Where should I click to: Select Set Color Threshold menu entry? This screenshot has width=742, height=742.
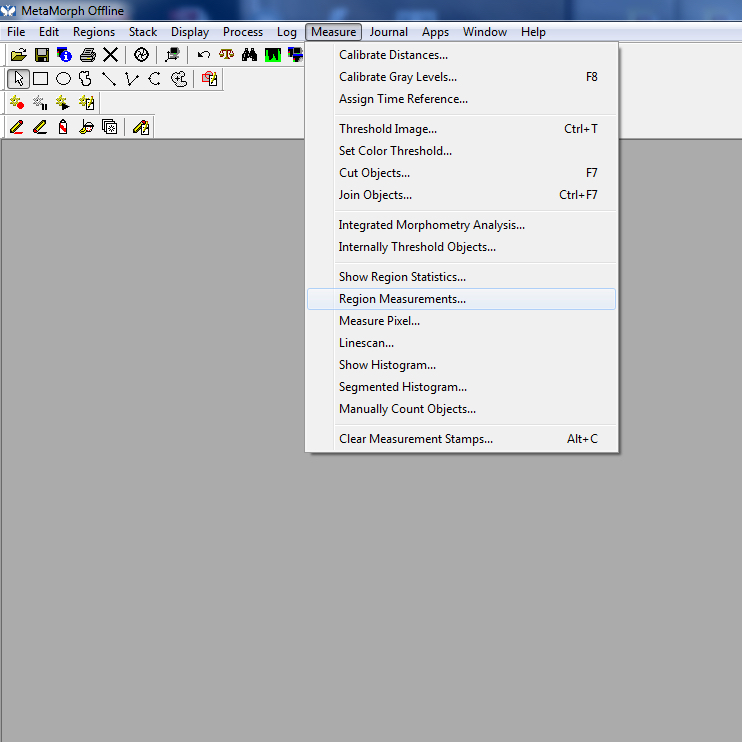pyautogui.click(x=461, y=151)
